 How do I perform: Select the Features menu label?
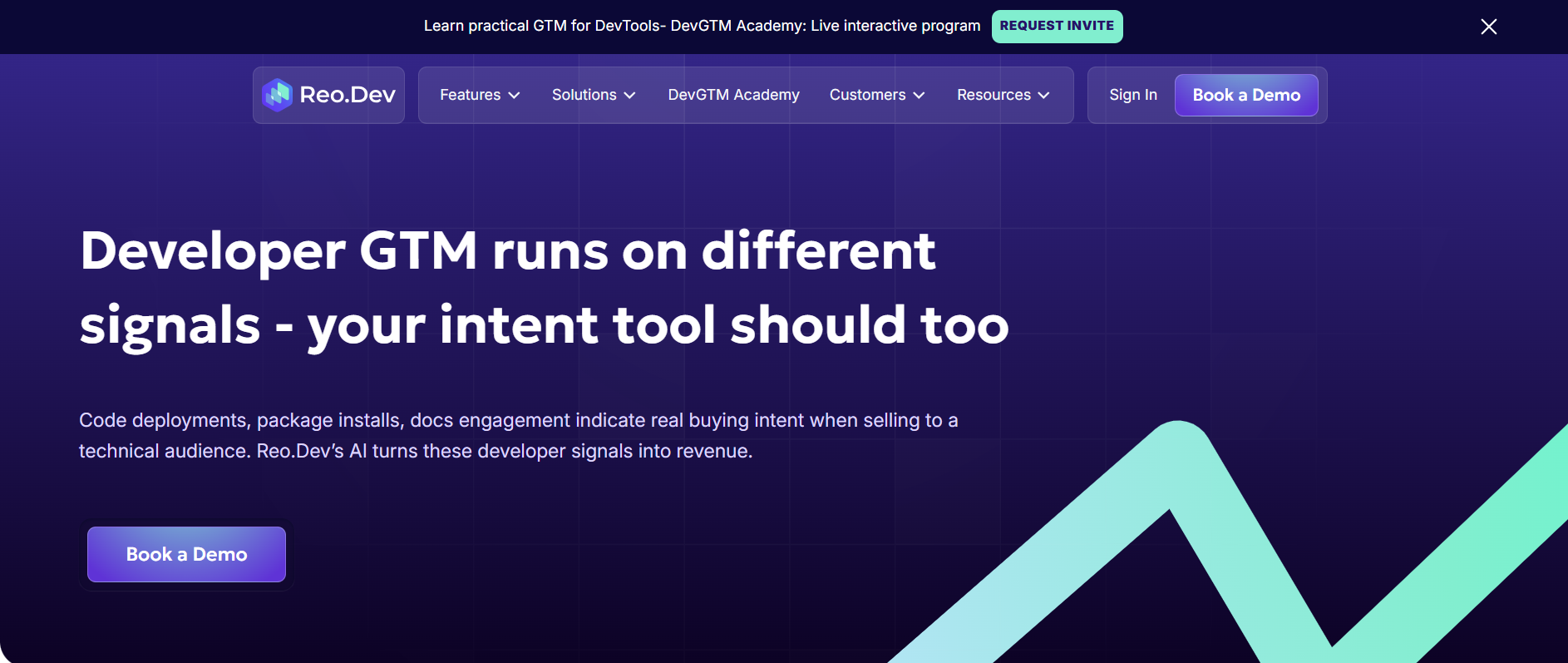pyautogui.click(x=470, y=95)
